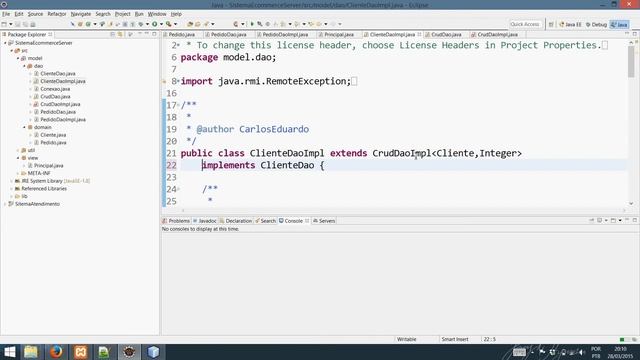Select ClienteDao.java in Package Explorer
The height and width of the screenshot is (360, 640).
click(58, 73)
